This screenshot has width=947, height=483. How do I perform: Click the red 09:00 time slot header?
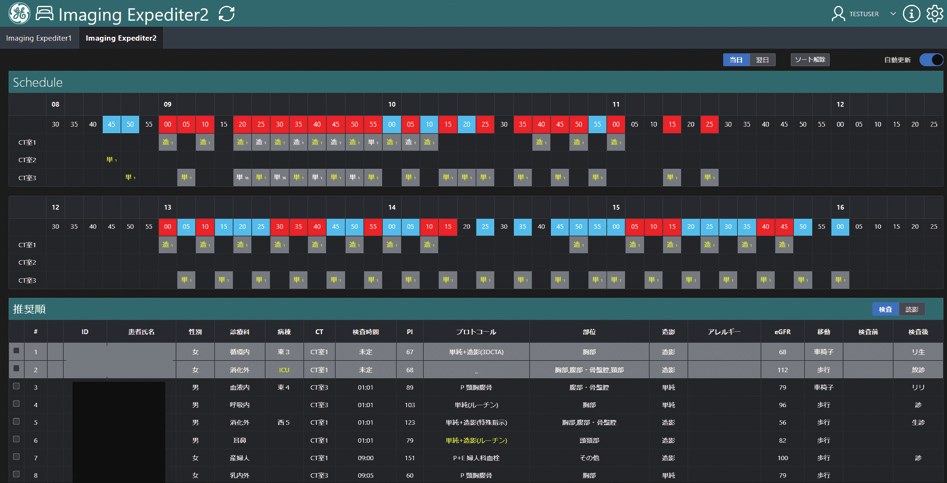[167, 124]
